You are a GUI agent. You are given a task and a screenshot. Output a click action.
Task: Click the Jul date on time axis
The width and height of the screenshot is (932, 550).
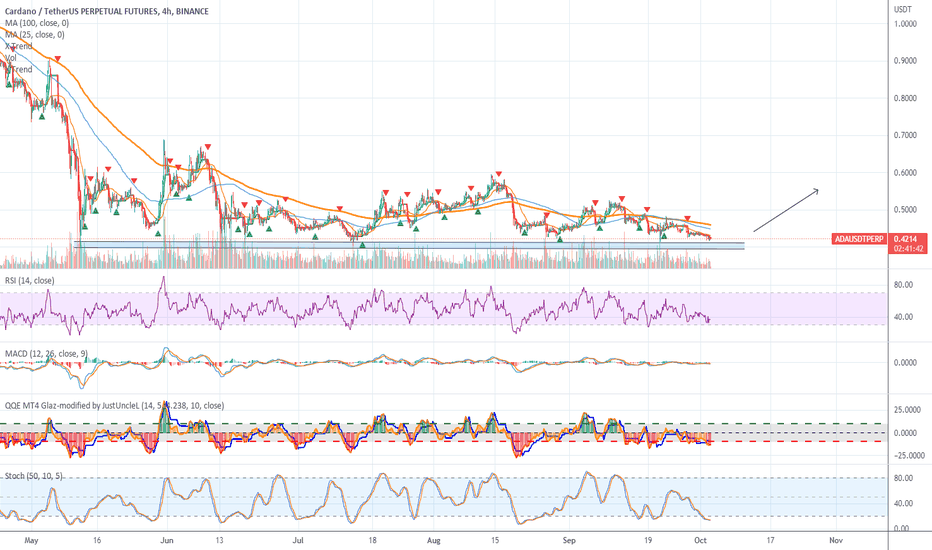298,540
